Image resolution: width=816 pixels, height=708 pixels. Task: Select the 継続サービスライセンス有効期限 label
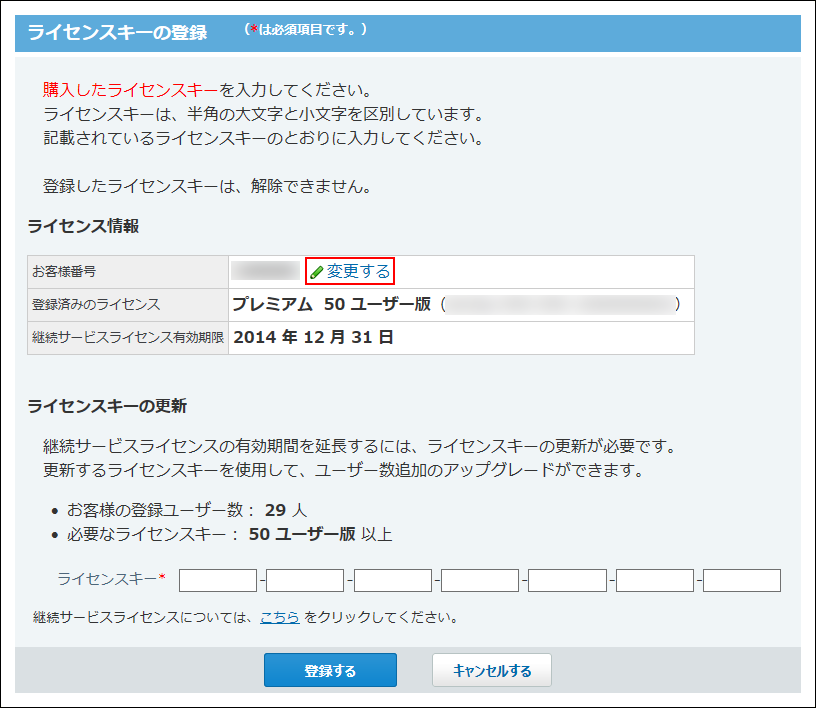point(128,337)
